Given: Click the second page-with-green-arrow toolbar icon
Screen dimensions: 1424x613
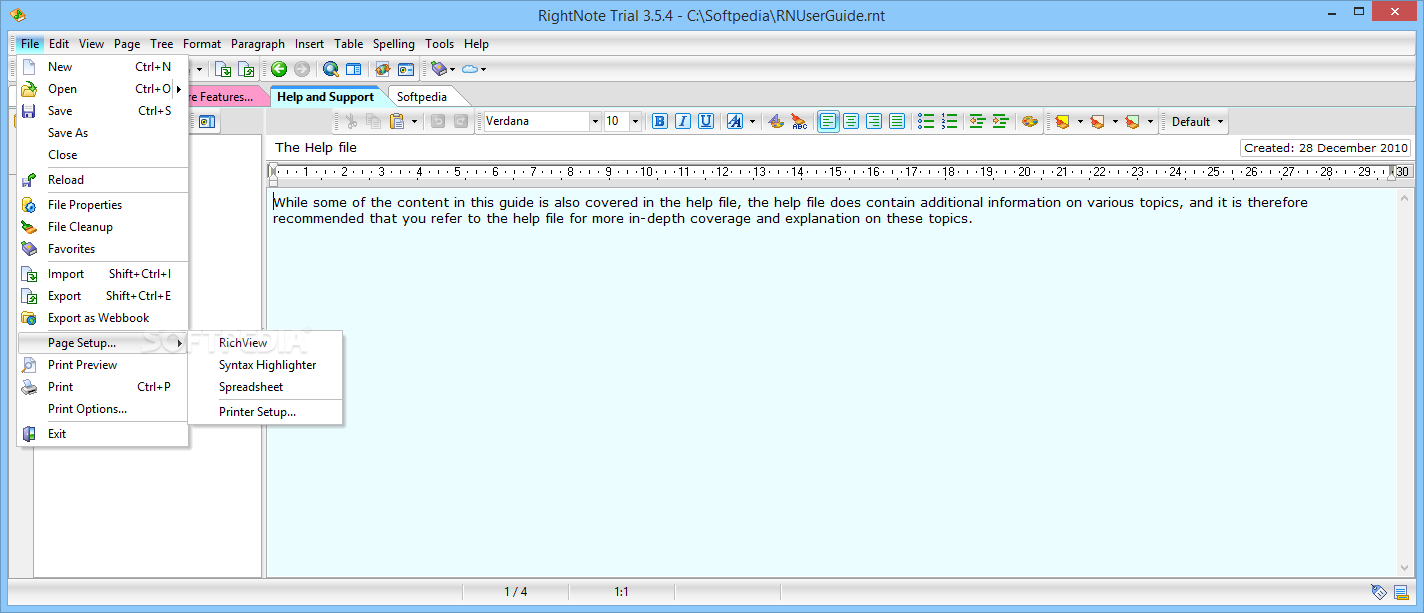Looking at the screenshot, I should point(247,69).
